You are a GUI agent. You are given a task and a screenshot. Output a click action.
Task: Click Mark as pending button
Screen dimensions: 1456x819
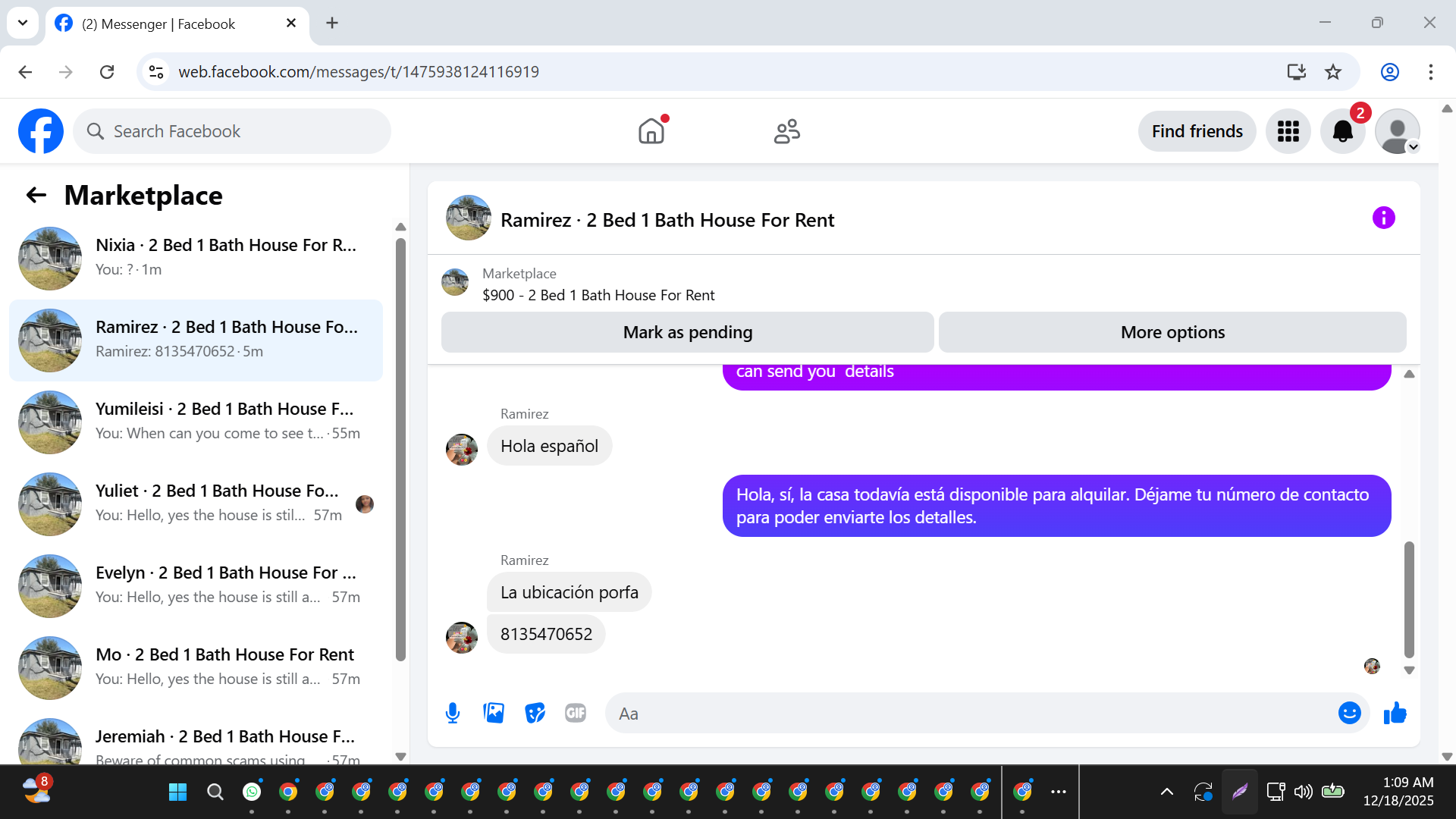(x=687, y=332)
